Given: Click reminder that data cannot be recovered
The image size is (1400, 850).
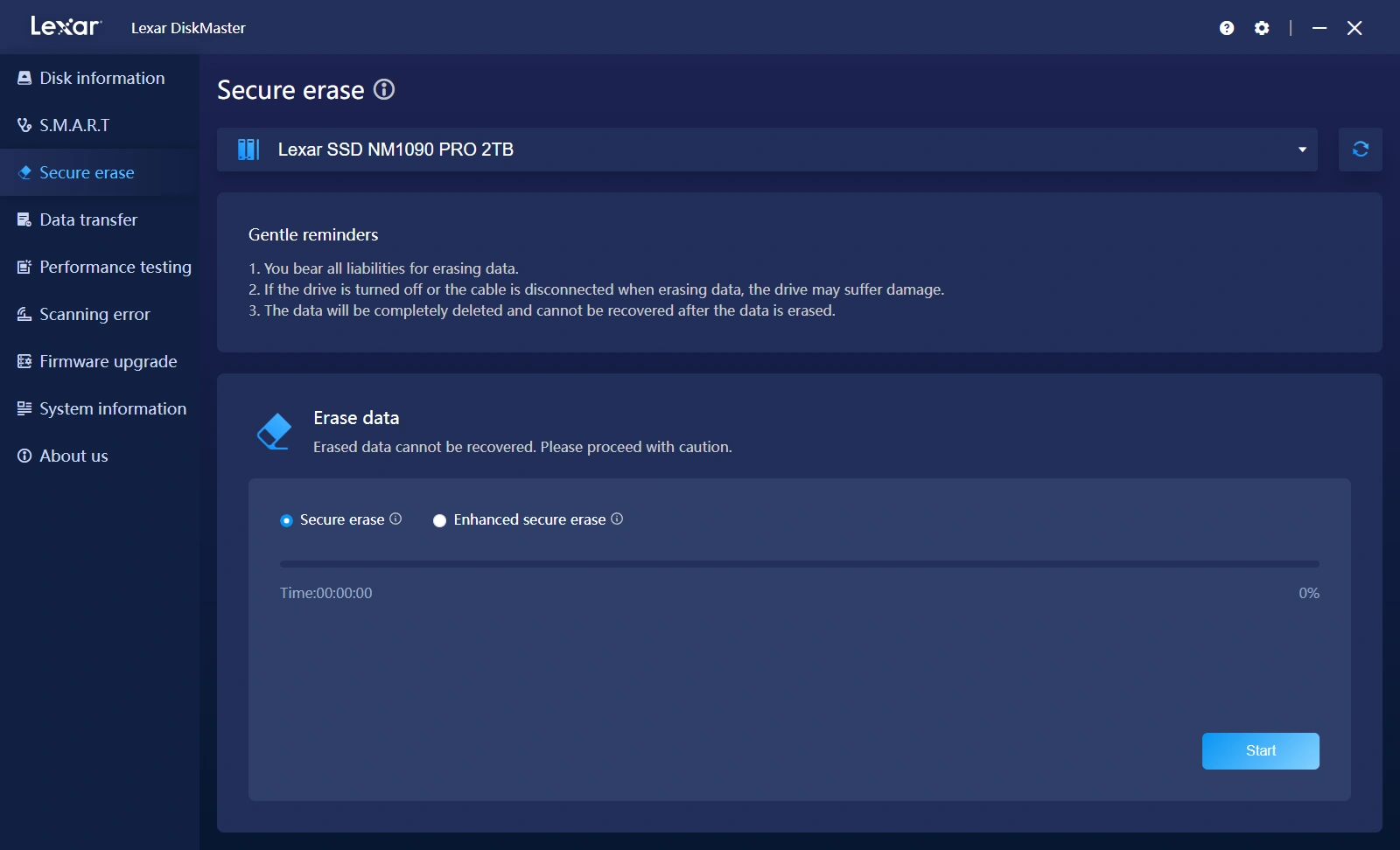Looking at the screenshot, I should click(x=542, y=310).
